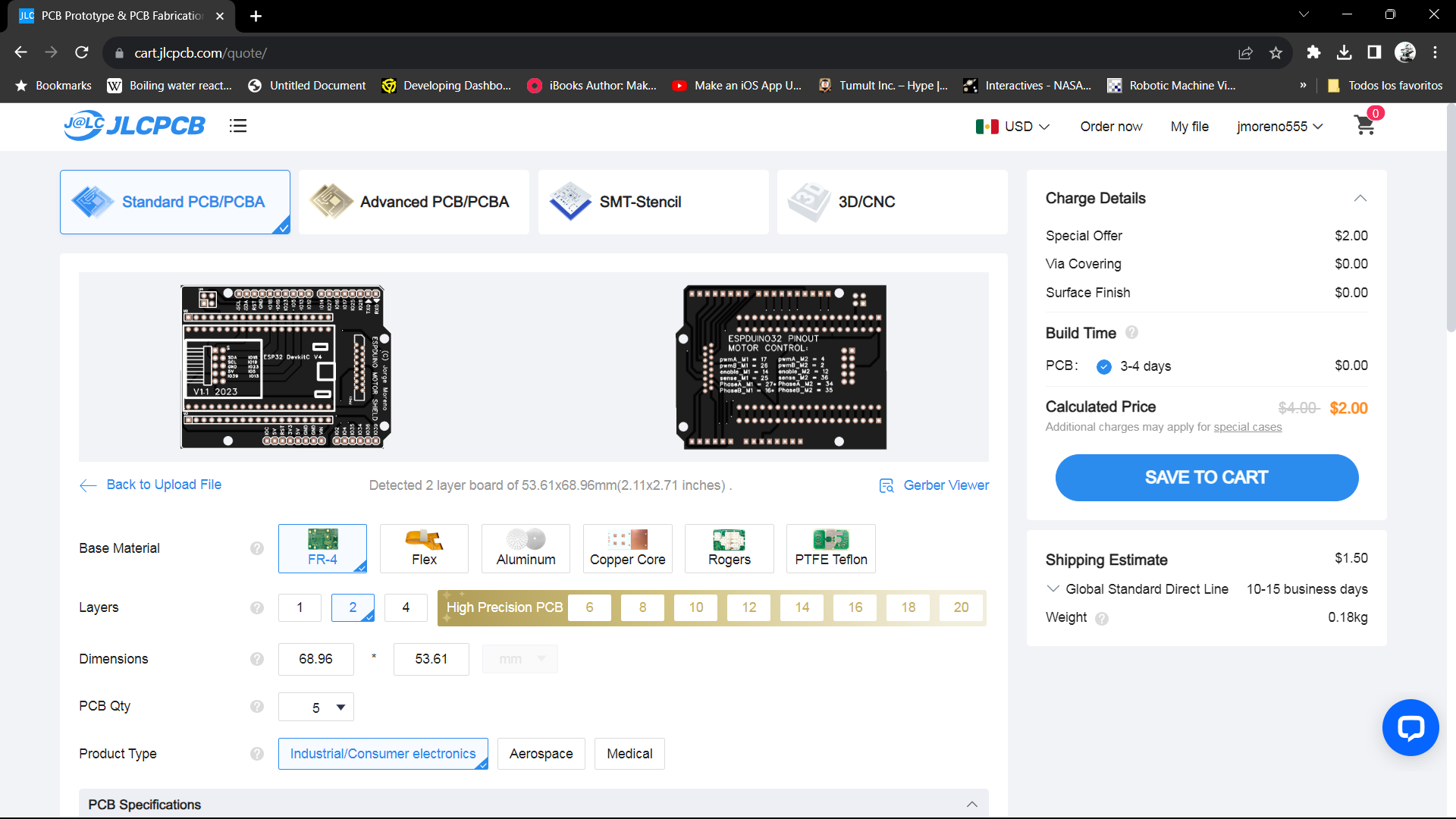Select the Aluminum base material
1456x819 pixels.
coord(526,548)
